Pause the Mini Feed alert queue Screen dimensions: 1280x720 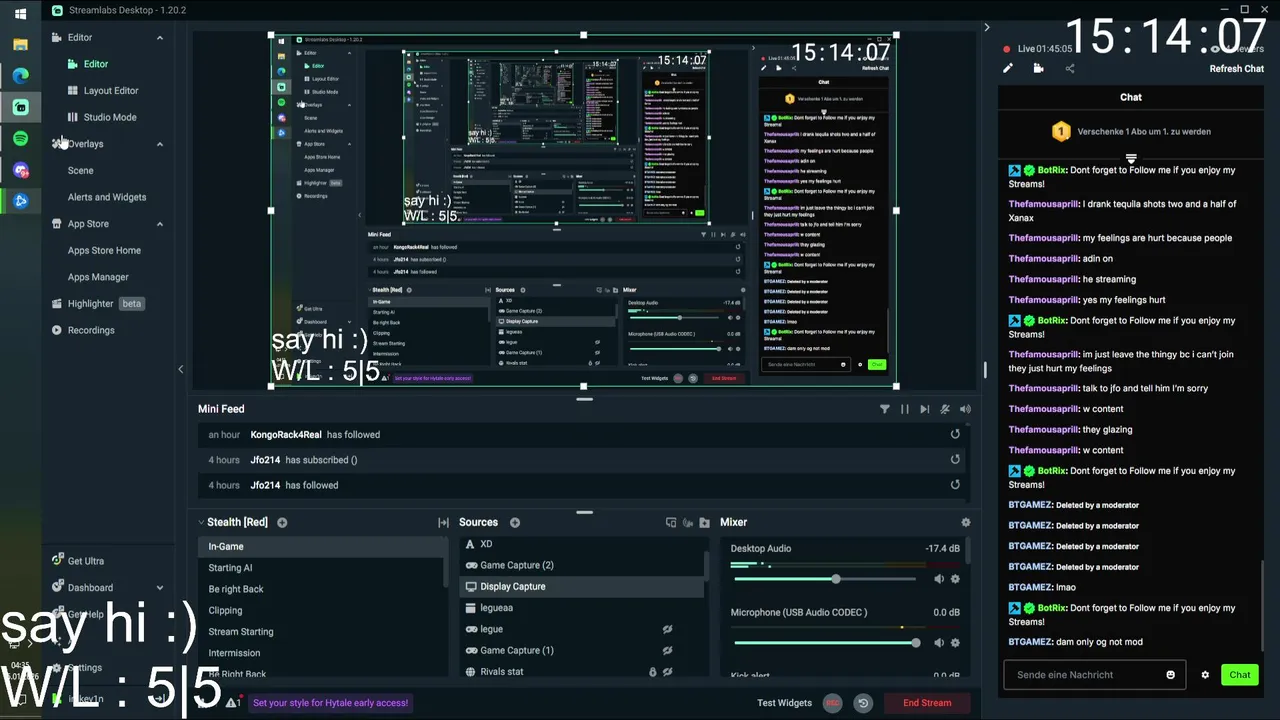point(905,409)
